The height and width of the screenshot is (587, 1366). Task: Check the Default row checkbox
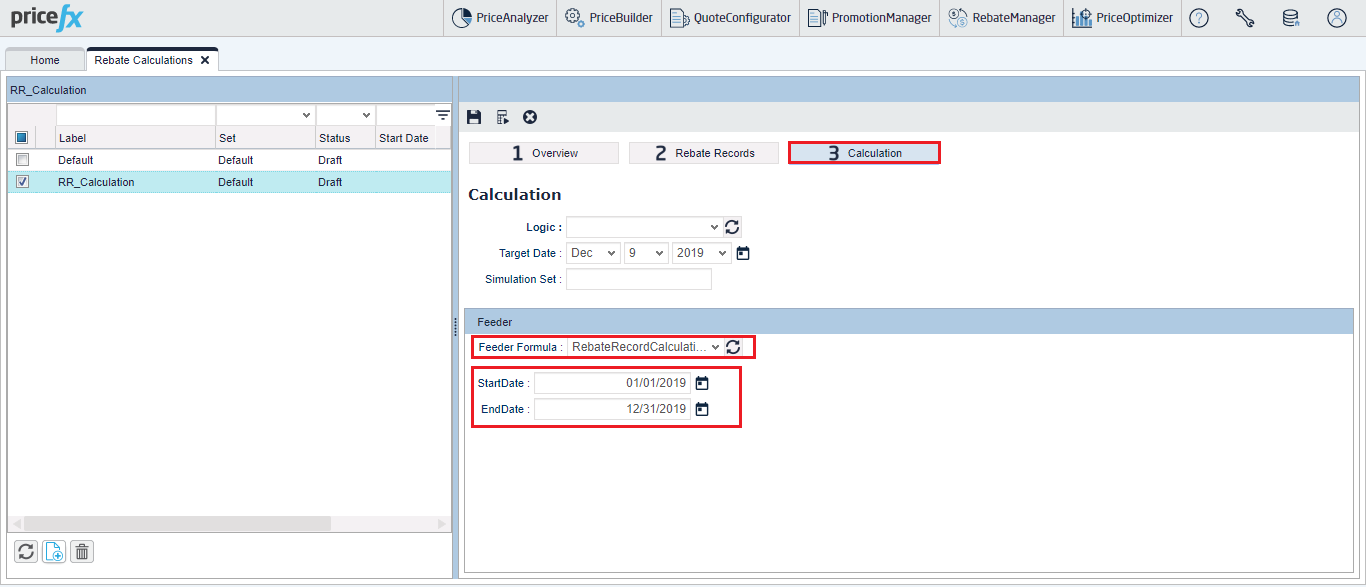click(22, 160)
